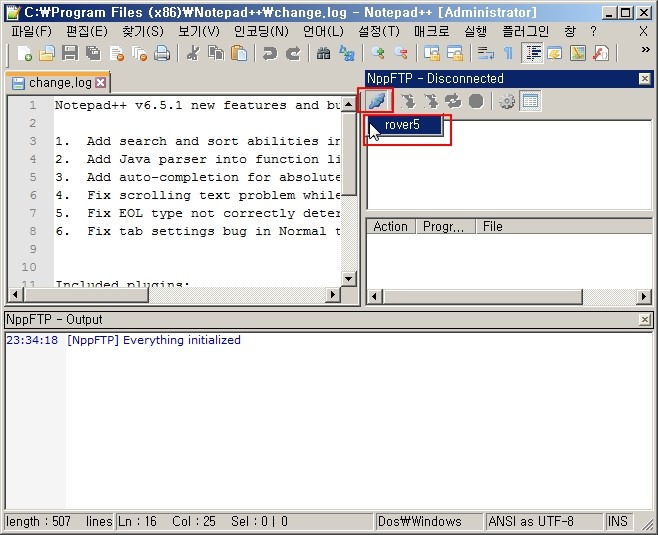
Task: Toggle synchronized horizontal scrolling icon
Action: (x=455, y=53)
